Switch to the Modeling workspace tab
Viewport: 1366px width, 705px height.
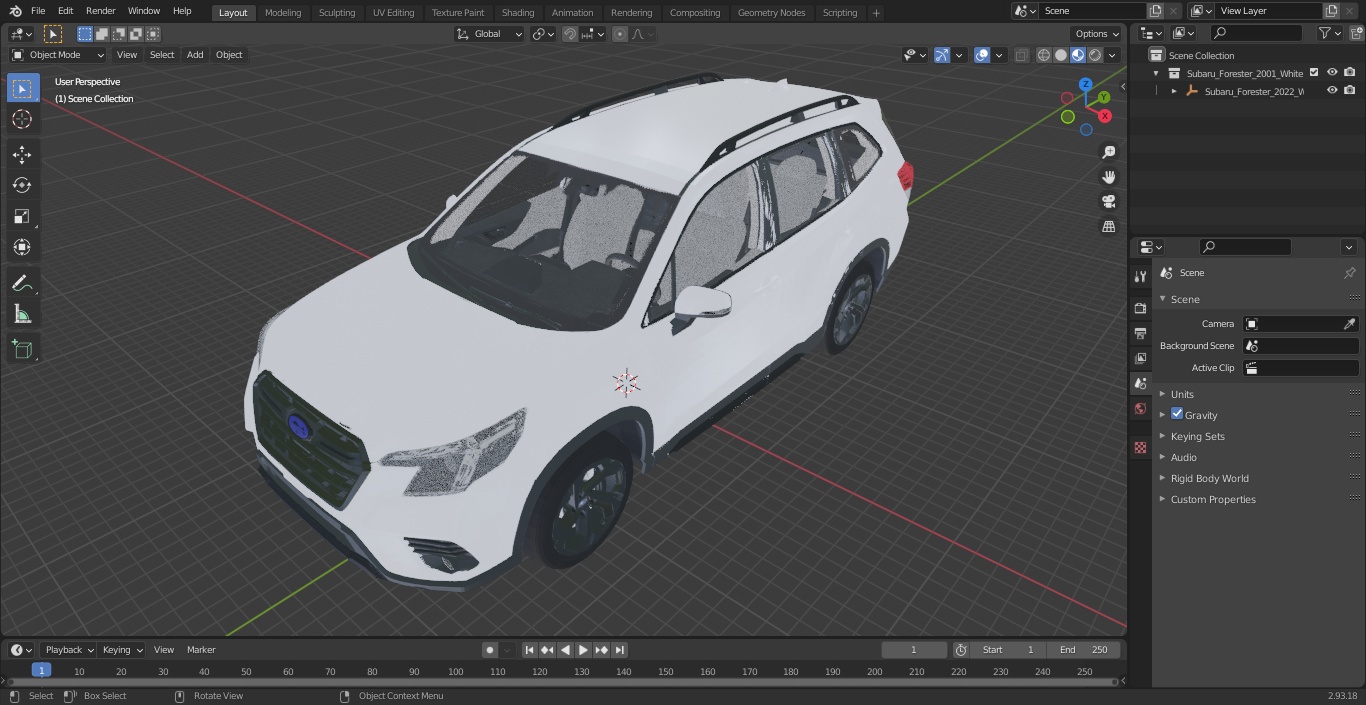283,12
